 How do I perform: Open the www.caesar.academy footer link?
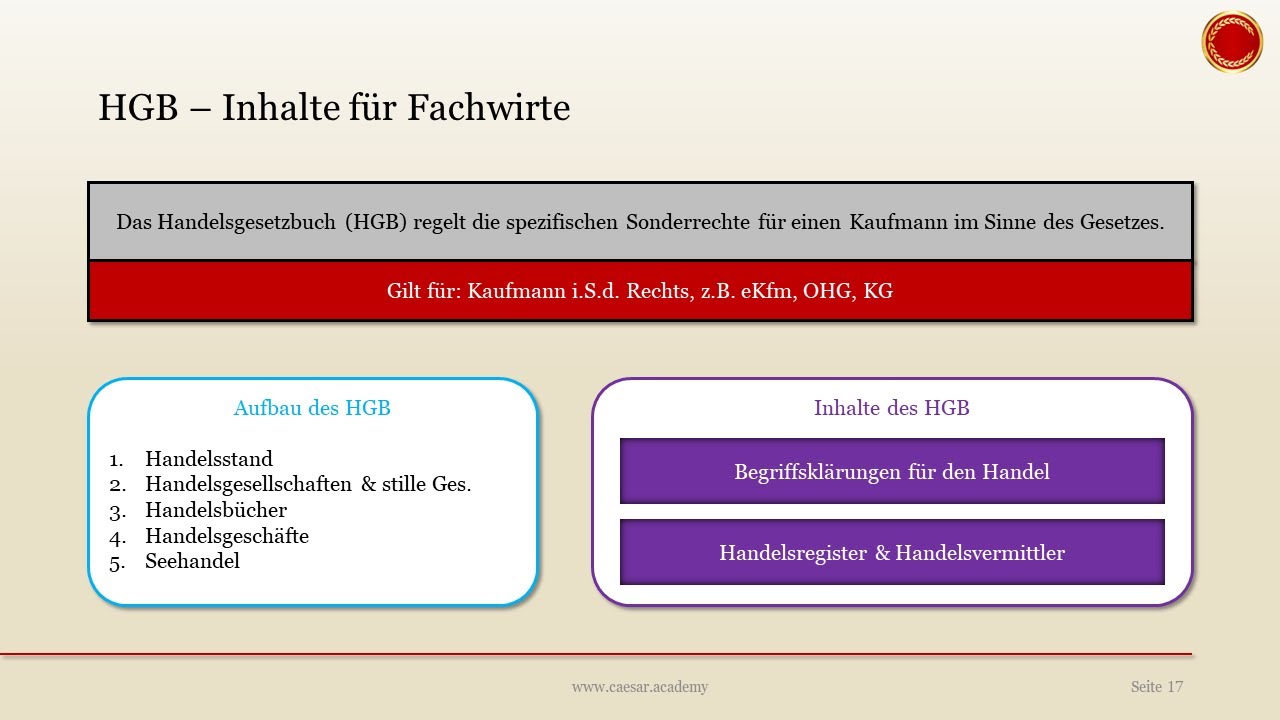640,687
